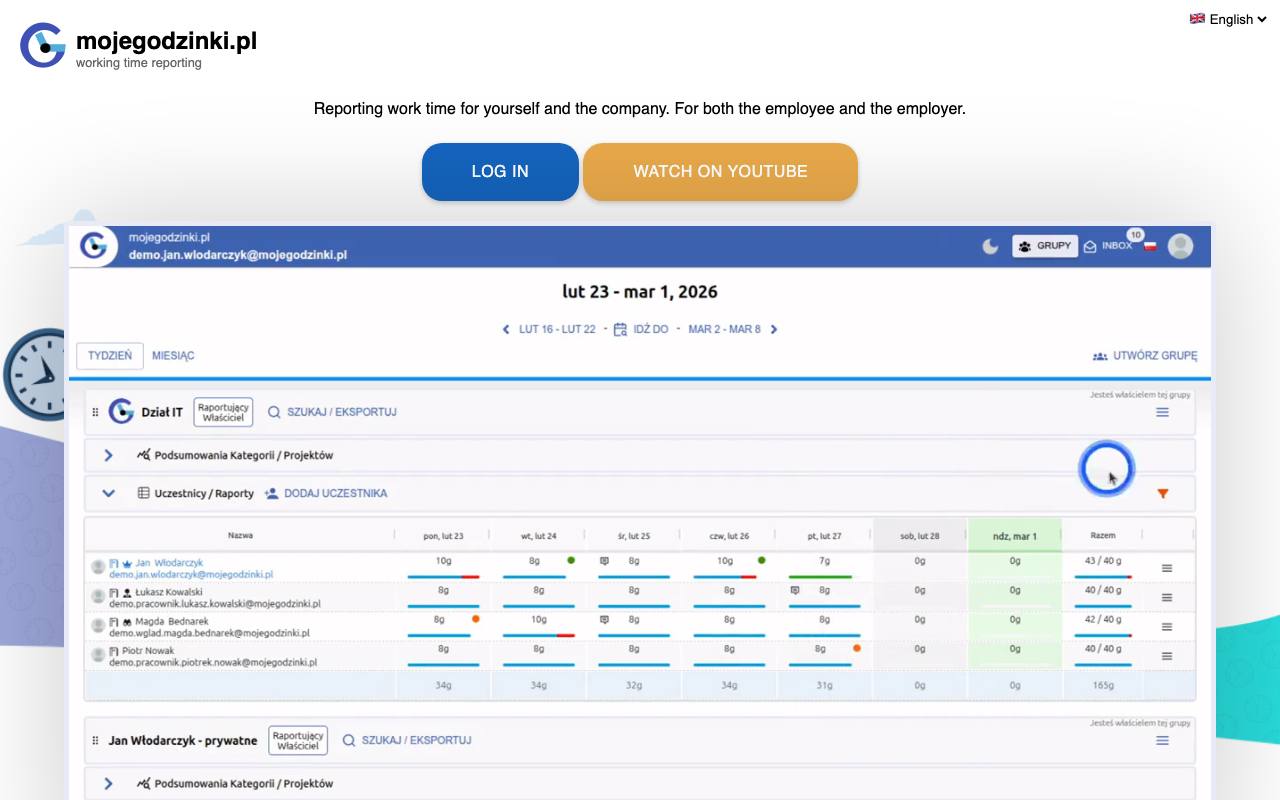Viewport: 1280px width, 800px height.
Task: Open Jan Włodarczyk name link
Action: [169, 563]
